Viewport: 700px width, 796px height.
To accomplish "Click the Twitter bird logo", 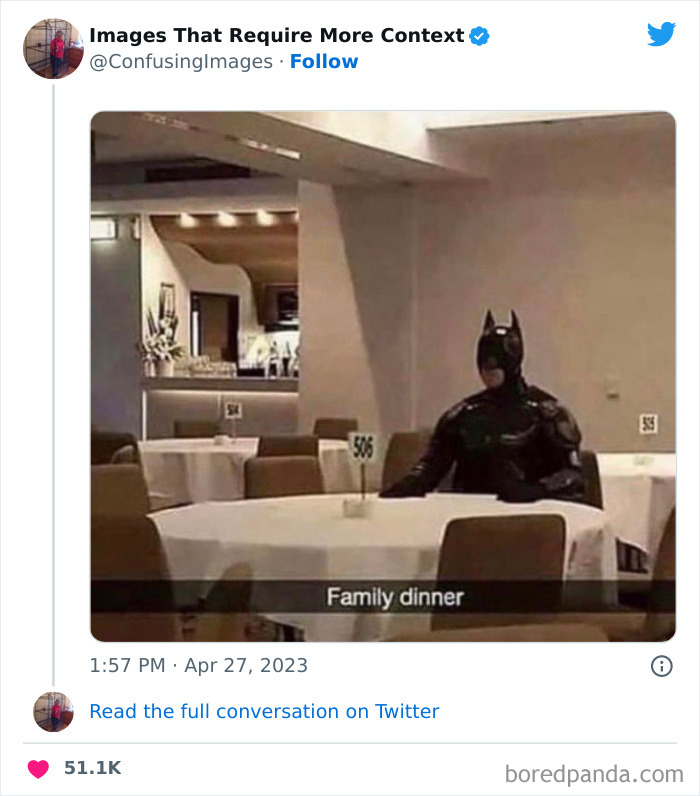I will (x=661, y=34).
